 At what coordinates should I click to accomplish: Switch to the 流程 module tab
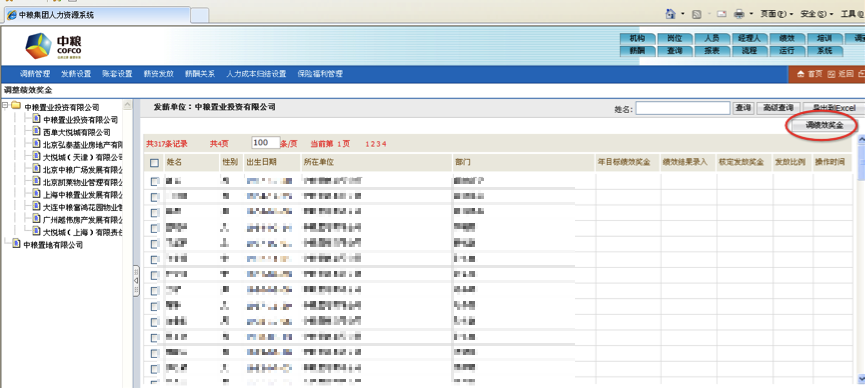[750, 51]
